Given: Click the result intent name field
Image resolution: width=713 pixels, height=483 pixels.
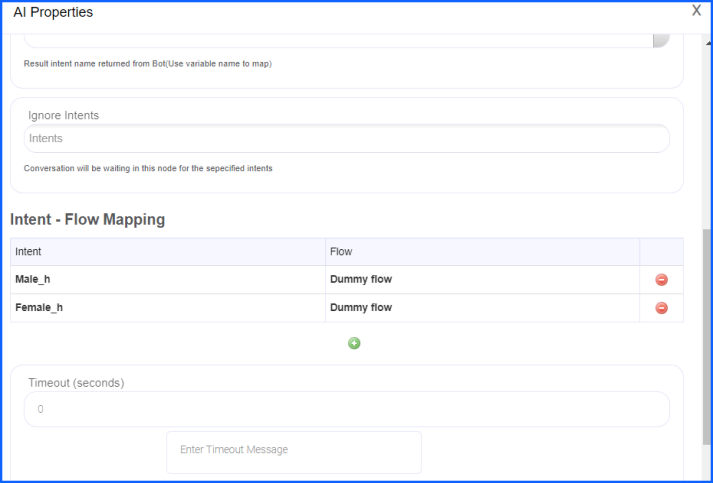Looking at the screenshot, I should tap(338, 40).
